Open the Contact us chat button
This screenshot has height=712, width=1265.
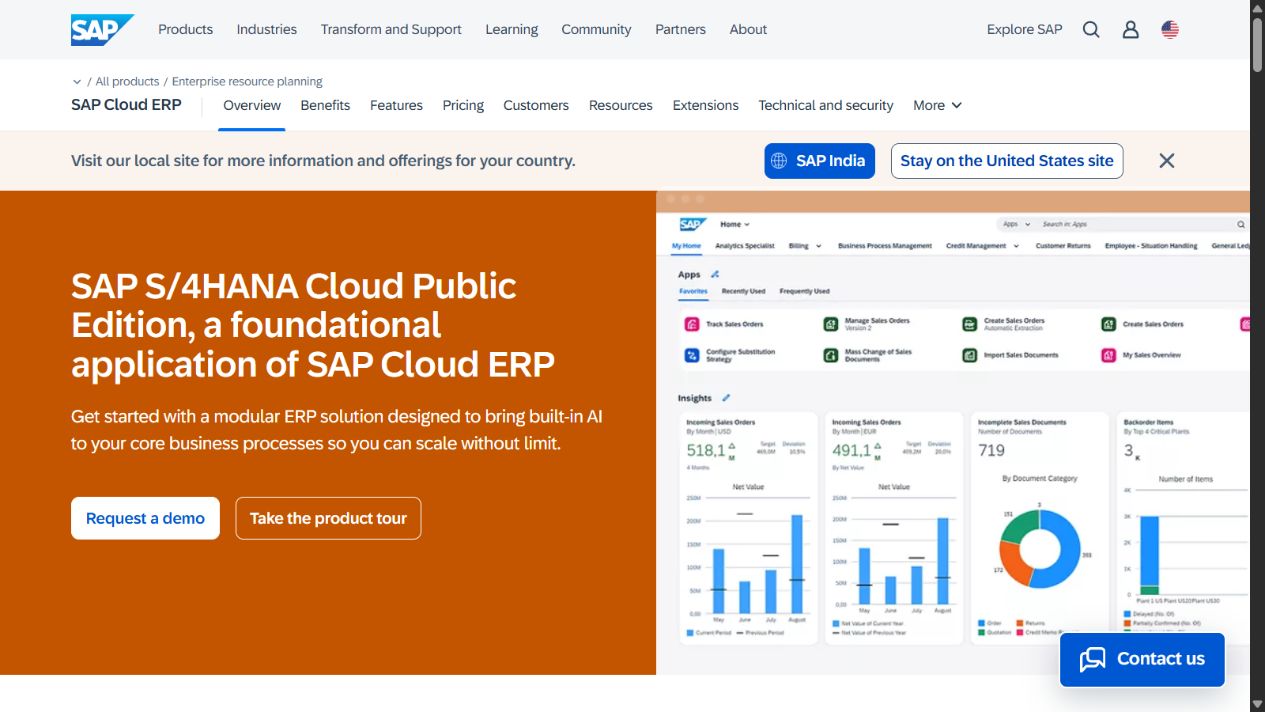[x=1142, y=659]
